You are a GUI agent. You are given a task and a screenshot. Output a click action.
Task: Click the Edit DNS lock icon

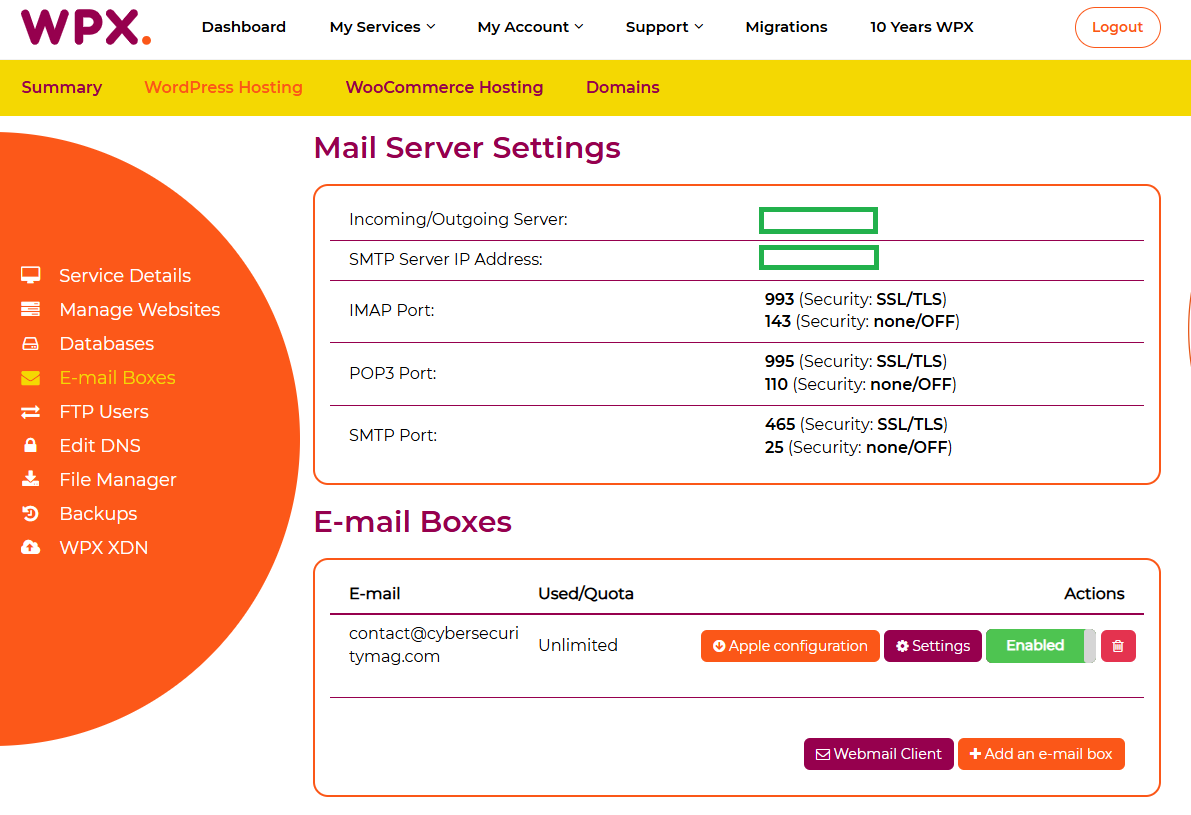tap(30, 445)
